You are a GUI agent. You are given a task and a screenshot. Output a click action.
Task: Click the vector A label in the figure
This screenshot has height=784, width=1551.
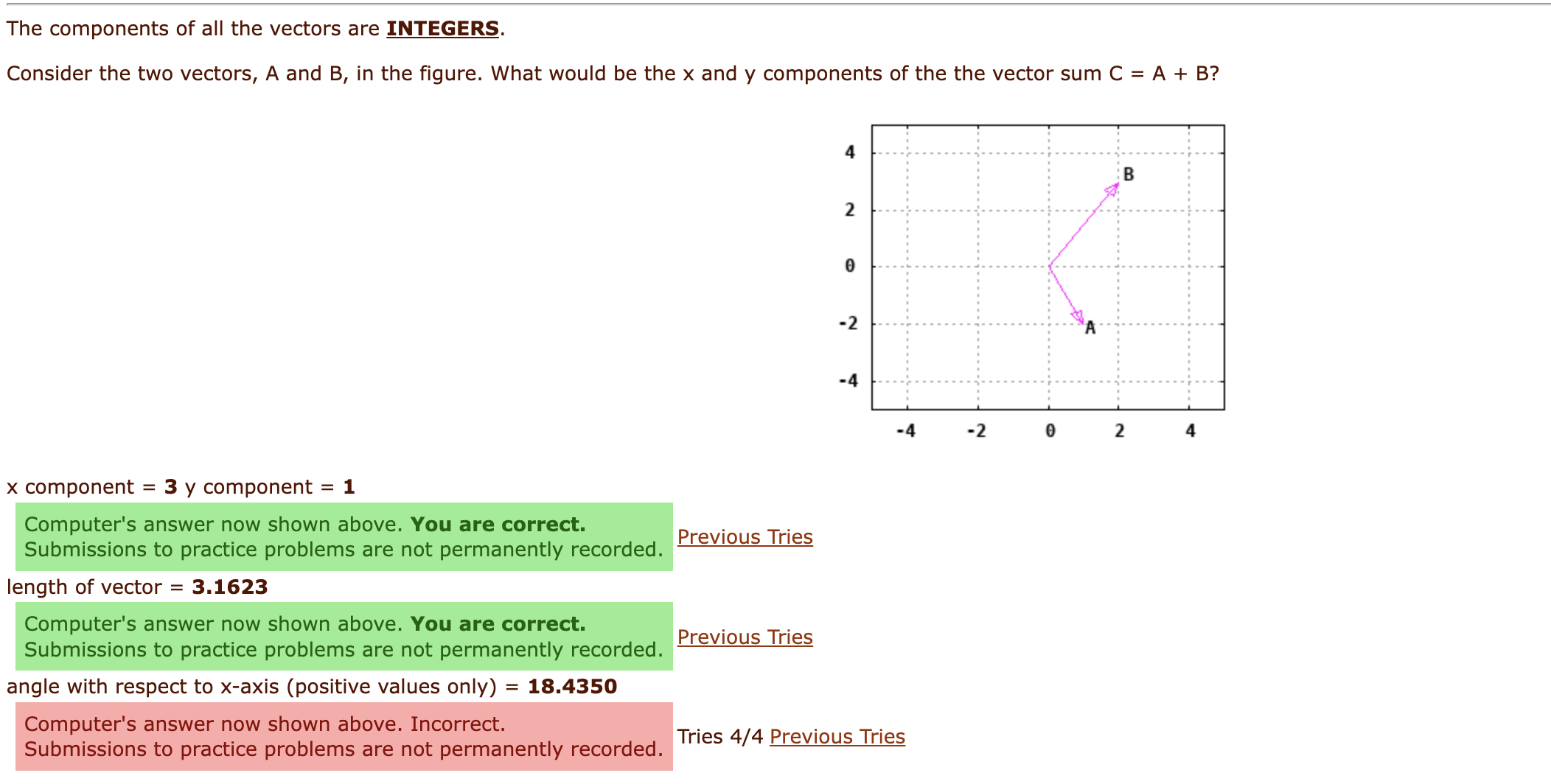(1089, 326)
